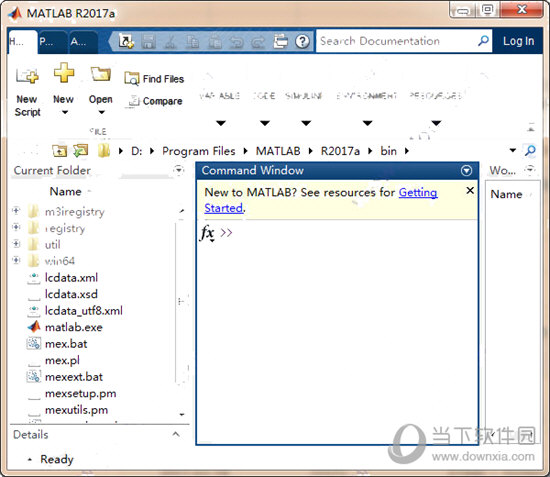Click Program Files in the folder path

pos(199,151)
